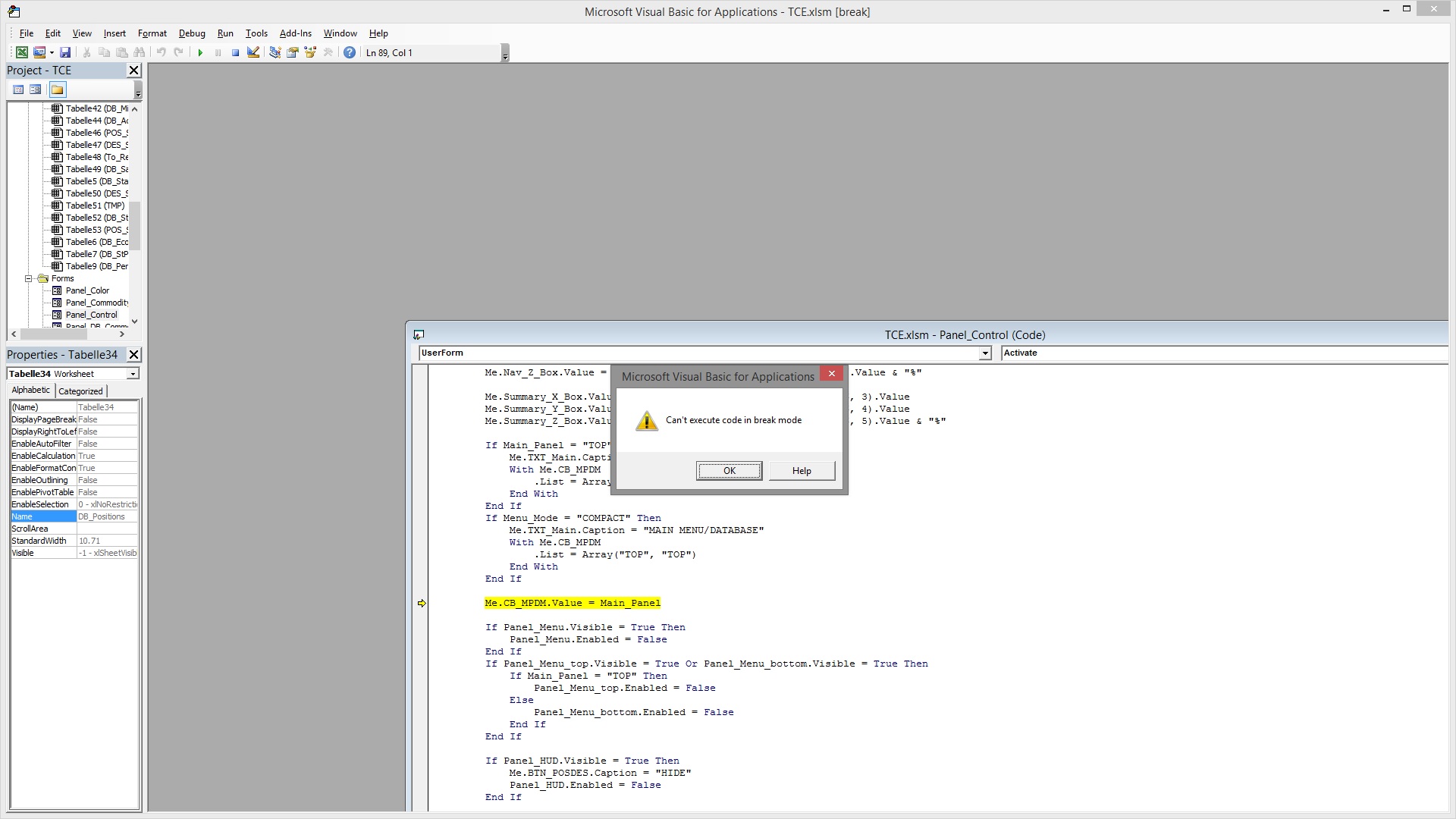This screenshot has height=819, width=1456.
Task: Click the Toolbox hammer-wrench icon
Action: click(x=328, y=52)
